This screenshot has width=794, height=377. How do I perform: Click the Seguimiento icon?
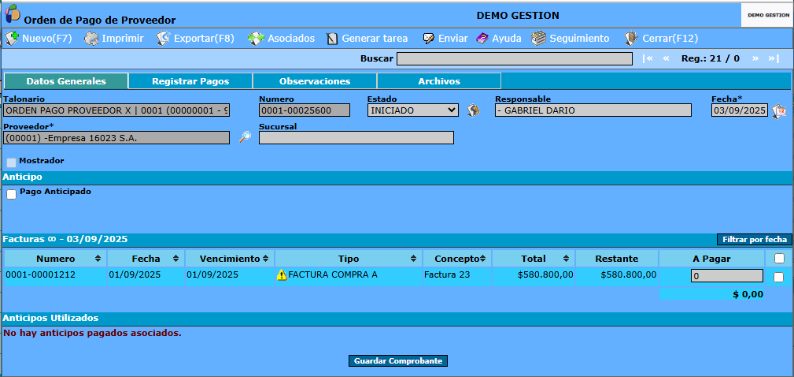tap(539, 38)
